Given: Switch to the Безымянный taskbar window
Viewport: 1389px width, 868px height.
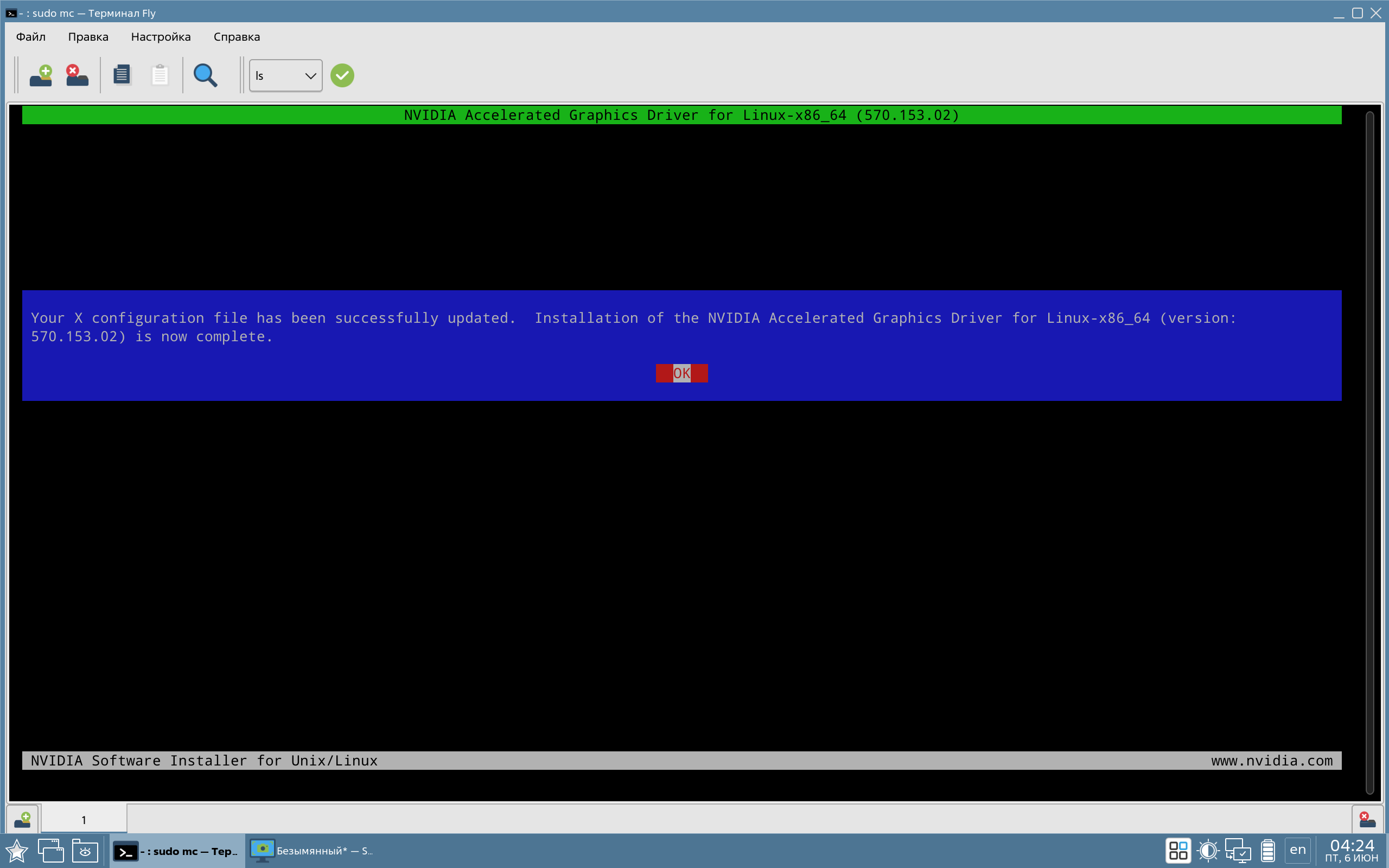Looking at the screenshot, I should pos(313,851).
